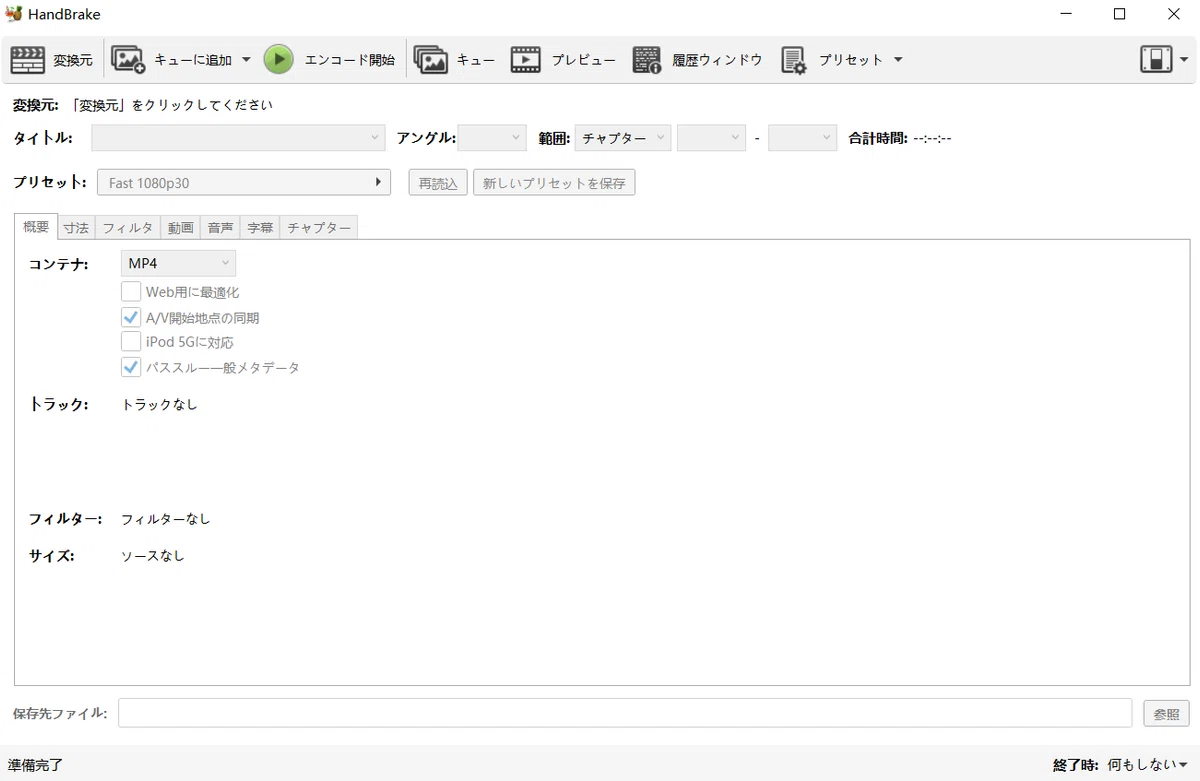Viewport: 1200px width, 781px height.
Task: Click the エンコード開始 label
Action: point(350,60)
